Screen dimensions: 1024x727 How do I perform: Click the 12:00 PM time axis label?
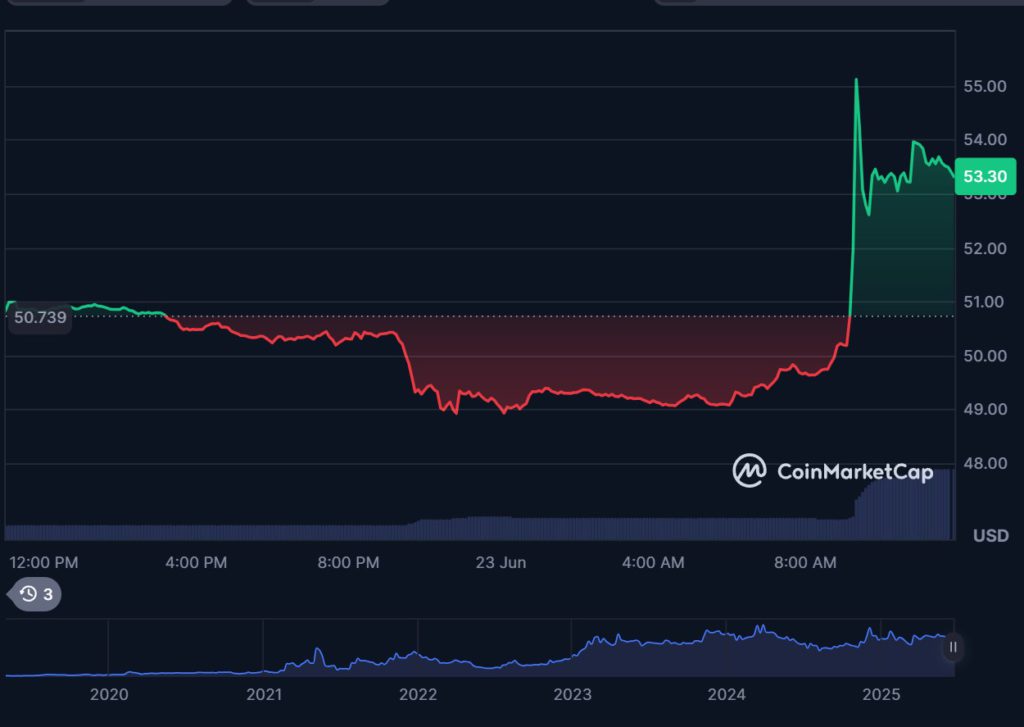coord(43,563)
